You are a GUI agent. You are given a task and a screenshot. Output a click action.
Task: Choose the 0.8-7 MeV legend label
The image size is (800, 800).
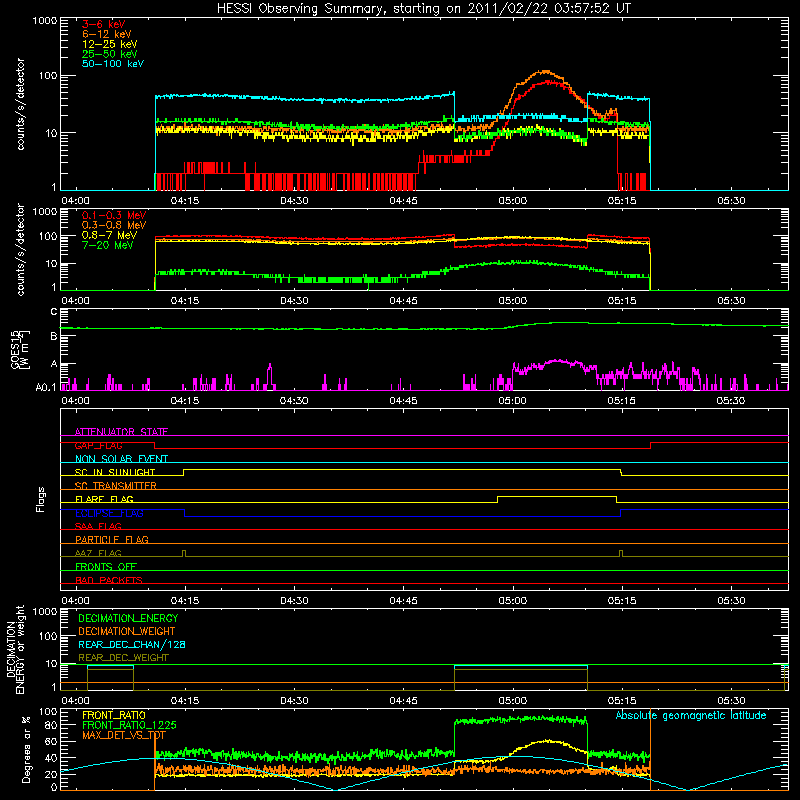(109, 235)
